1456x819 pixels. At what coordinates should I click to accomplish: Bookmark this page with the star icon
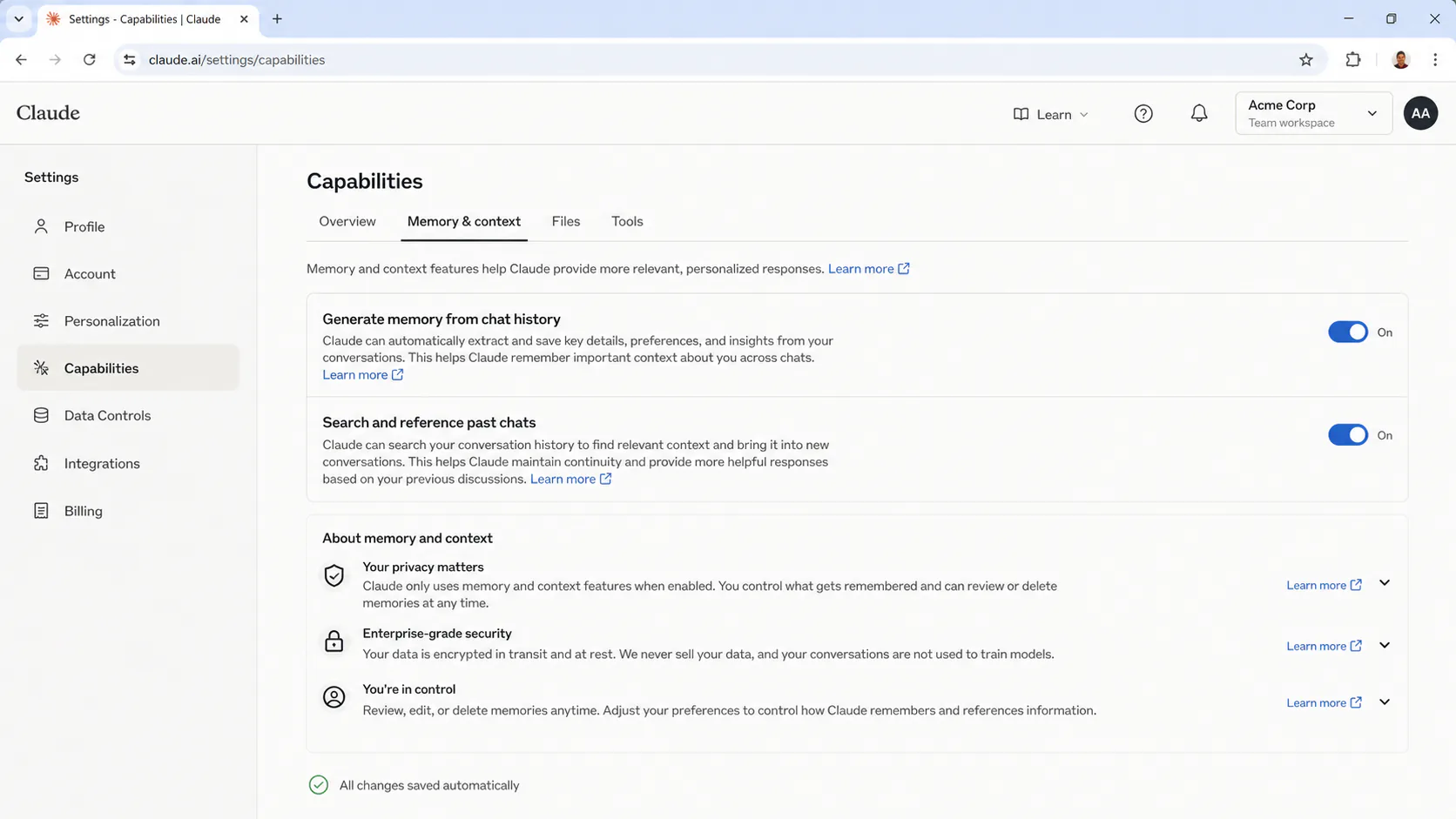coord(1305,60)
